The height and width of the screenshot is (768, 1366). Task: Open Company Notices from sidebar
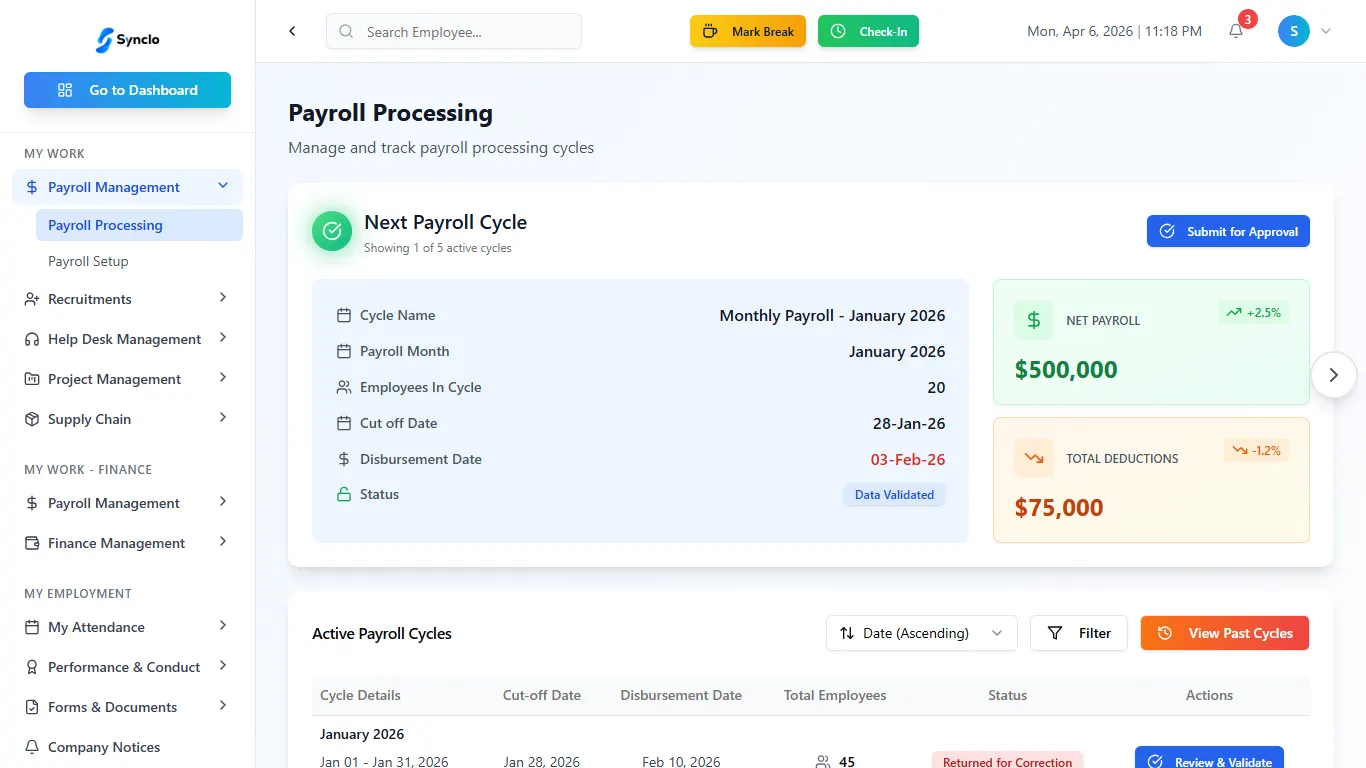104,747
